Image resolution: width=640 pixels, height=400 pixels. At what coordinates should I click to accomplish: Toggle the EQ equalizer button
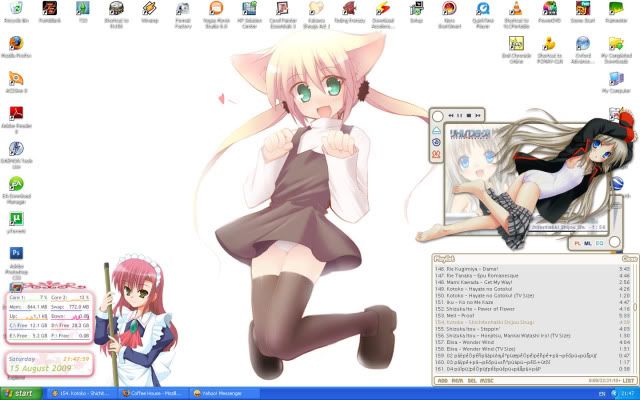coord(599,243)
